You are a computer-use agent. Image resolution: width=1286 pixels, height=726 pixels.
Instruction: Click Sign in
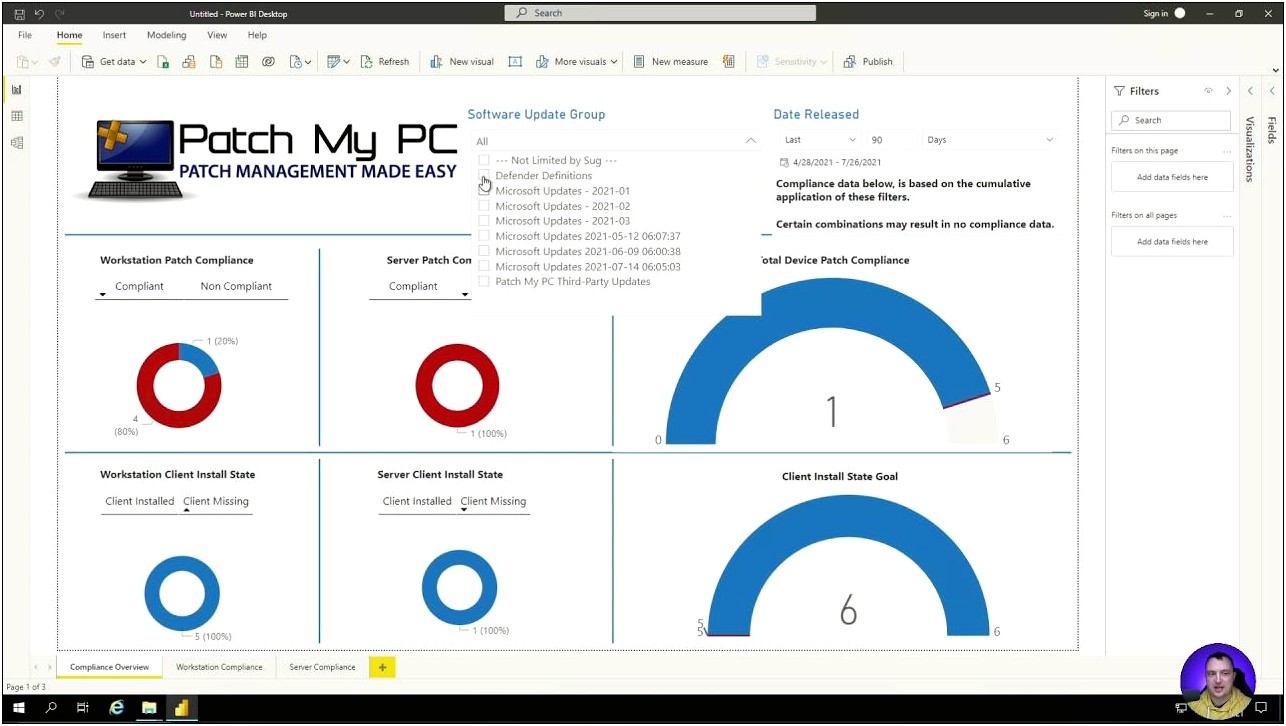pos(1155,14)
